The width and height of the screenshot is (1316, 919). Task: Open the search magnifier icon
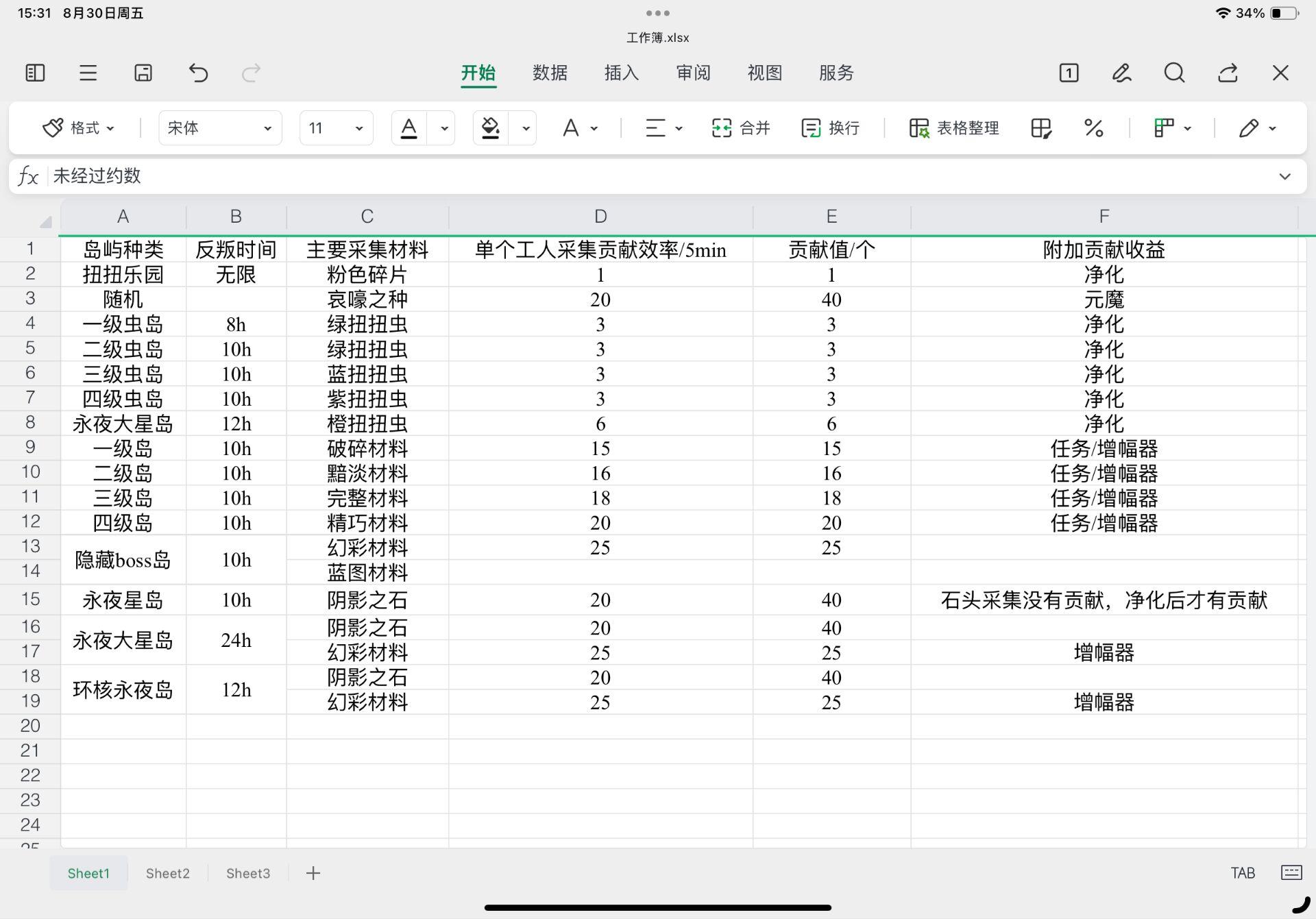click(1174, 73)
